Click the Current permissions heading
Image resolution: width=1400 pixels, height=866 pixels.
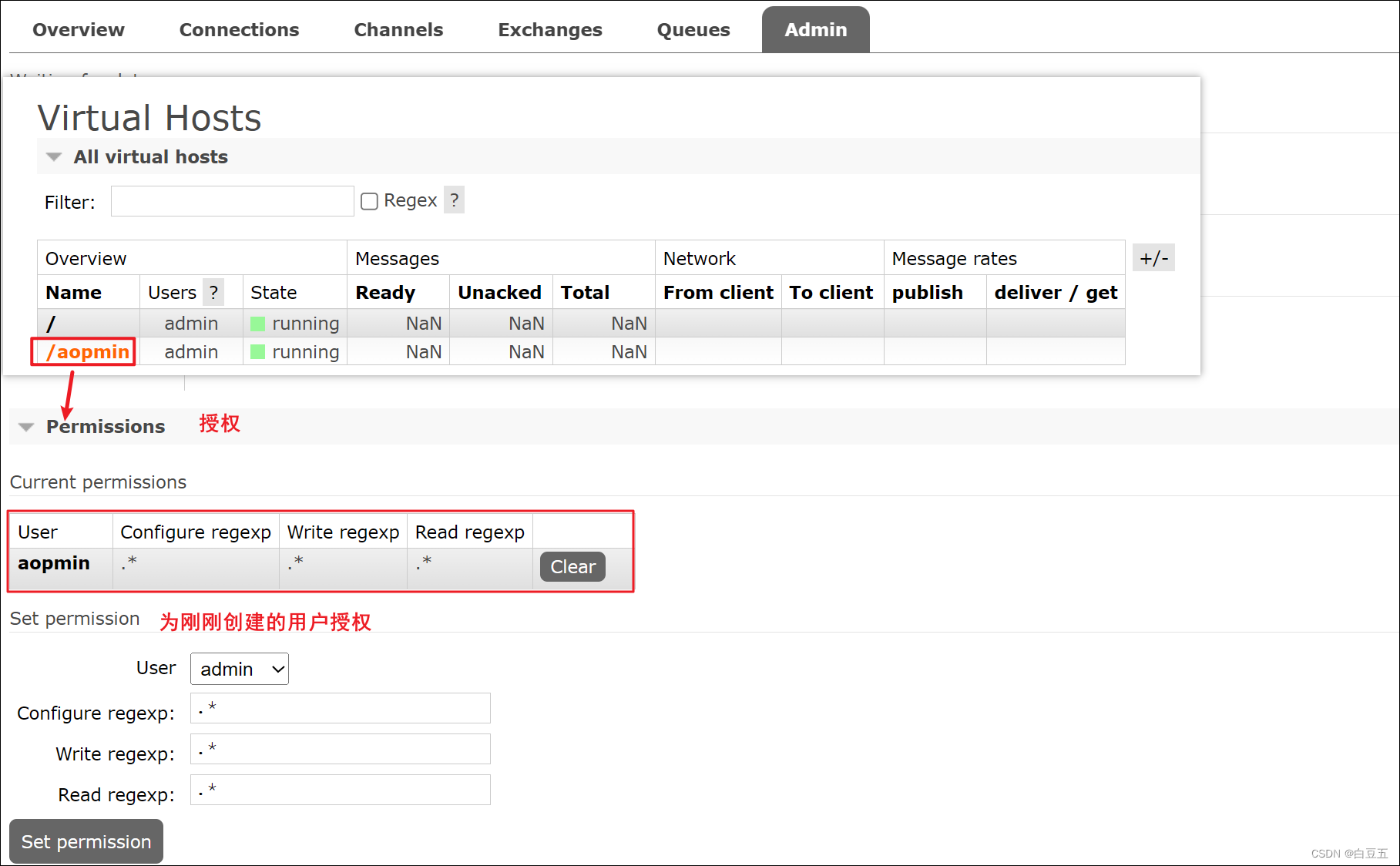point(98,482)
